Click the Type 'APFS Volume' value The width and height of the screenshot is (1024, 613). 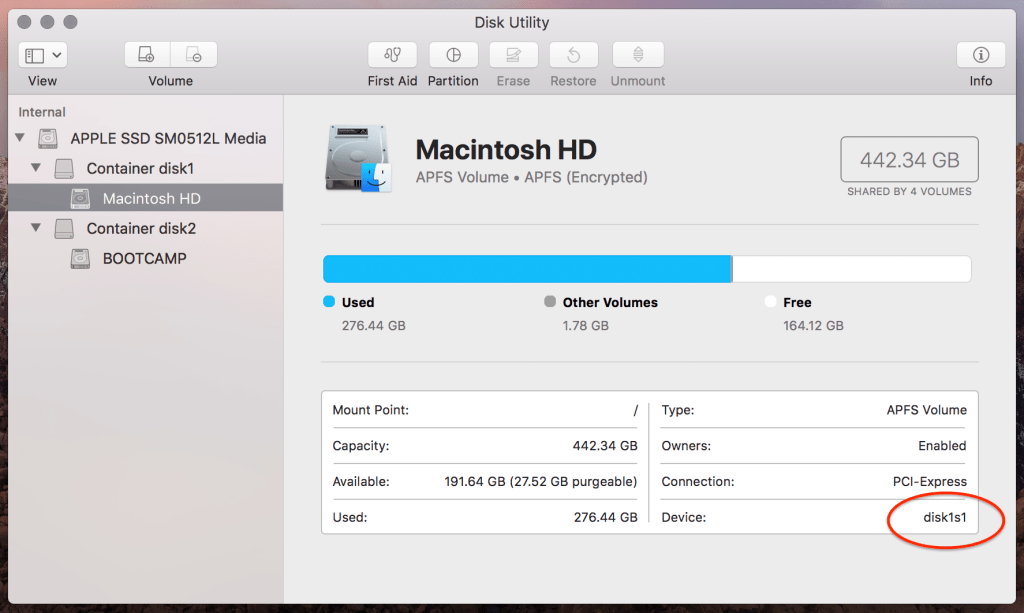[x=927, y=410]
